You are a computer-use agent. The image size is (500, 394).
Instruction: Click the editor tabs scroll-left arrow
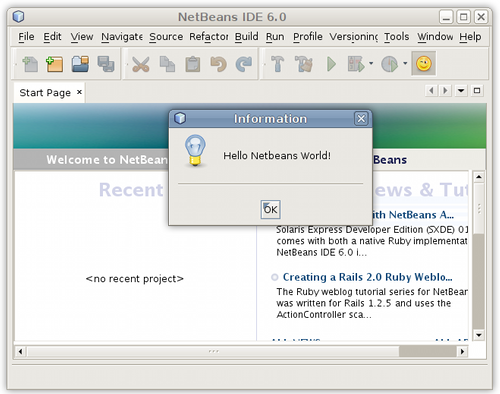(x=431, y=90)
